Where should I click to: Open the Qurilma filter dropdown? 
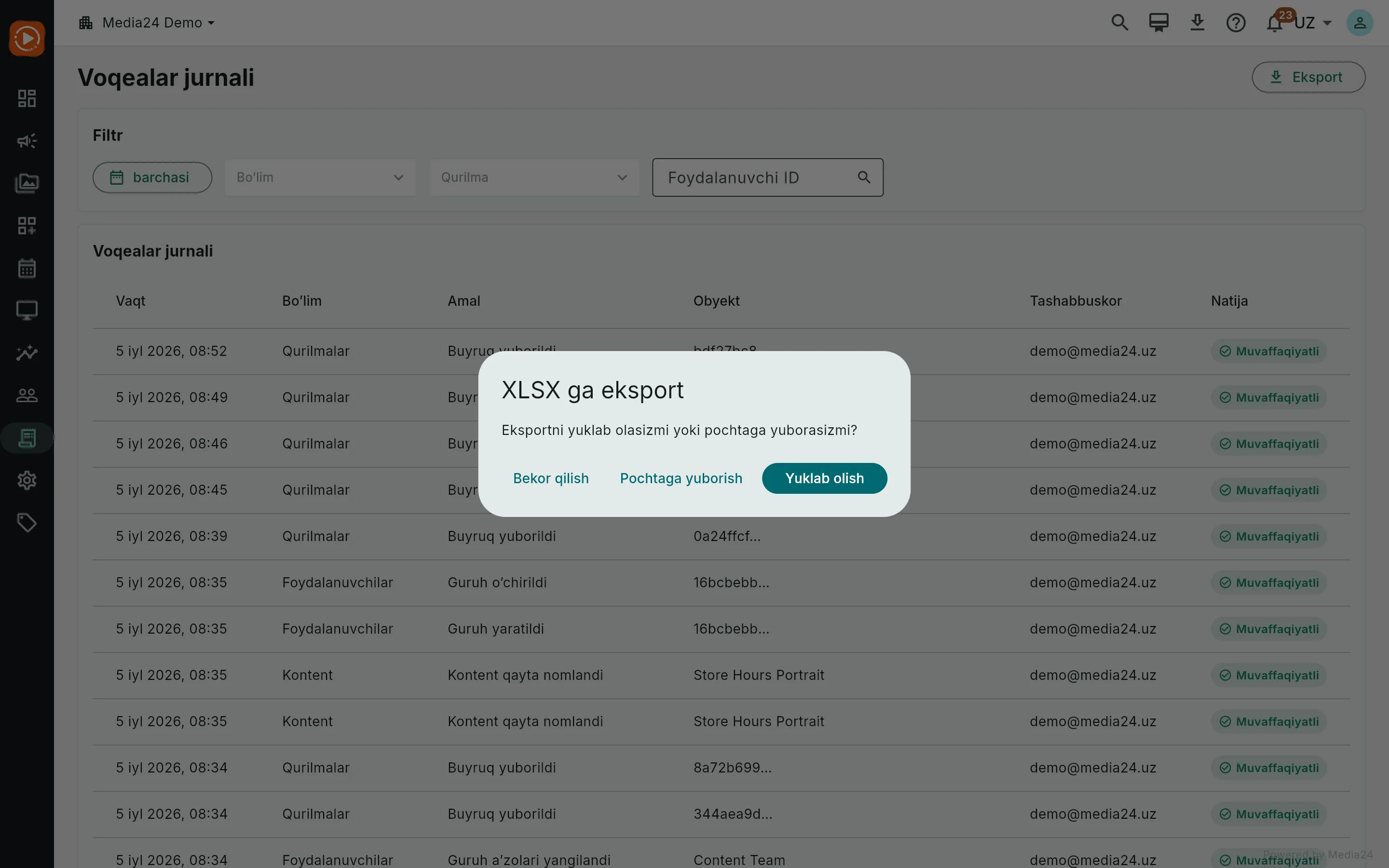pos(534,177)
